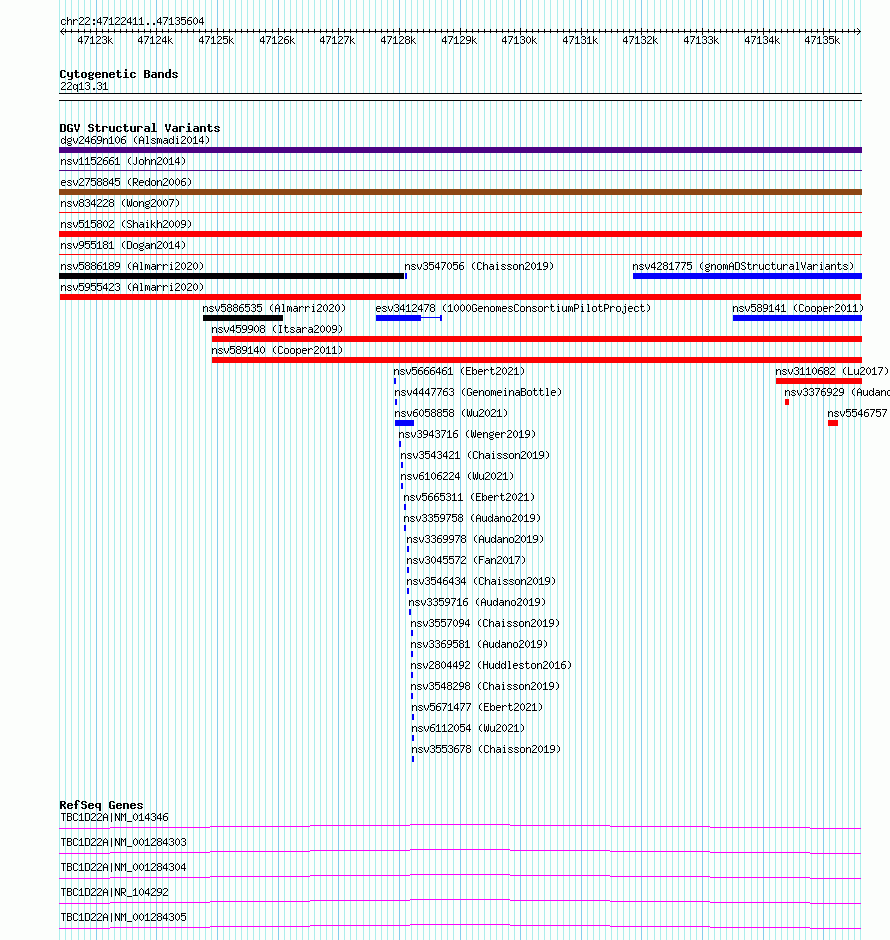Select the nsv1152661 (John2014) variant label
Screen dimensions: 890x940
[123, 161]
